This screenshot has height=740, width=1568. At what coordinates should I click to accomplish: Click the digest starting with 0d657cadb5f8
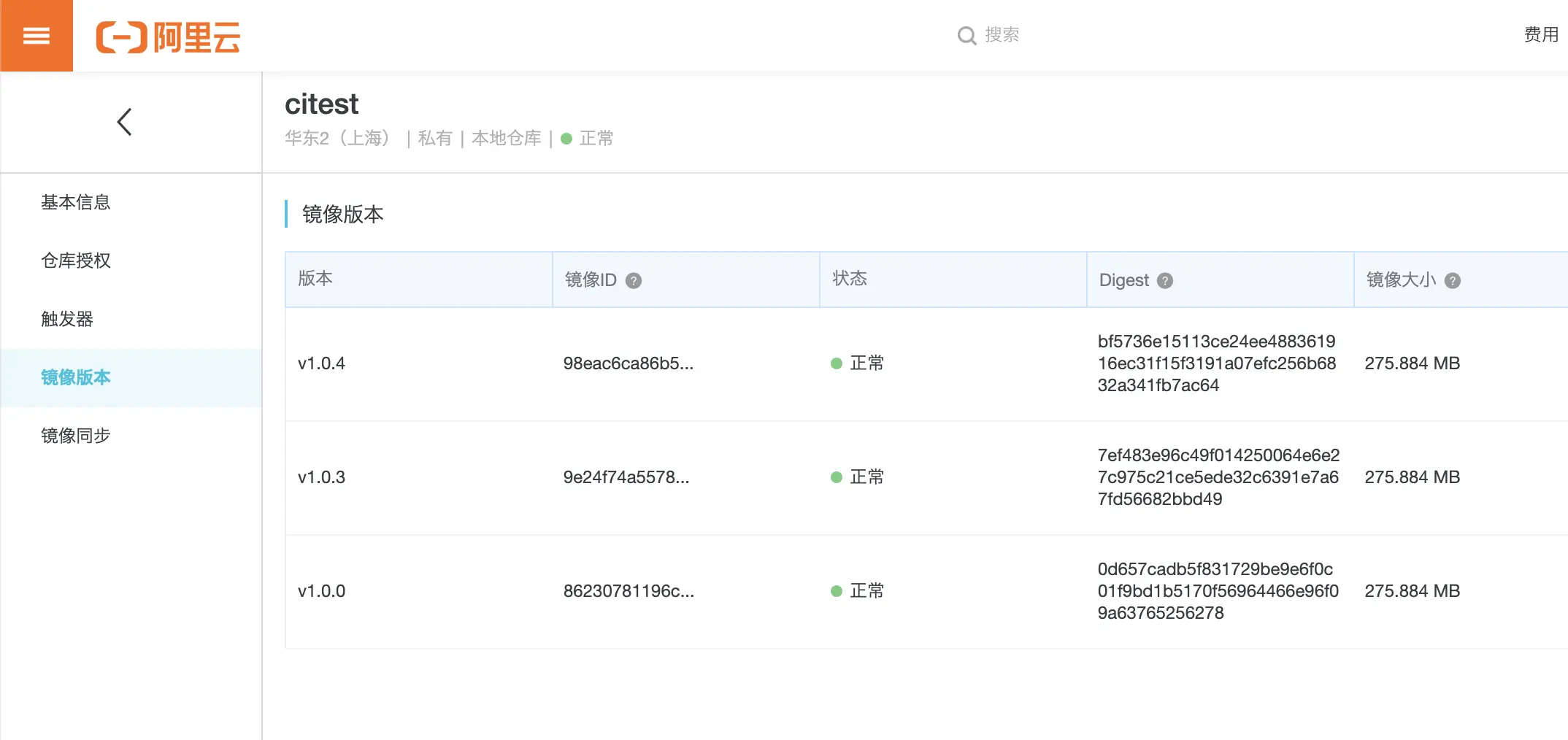point(1218,591)
